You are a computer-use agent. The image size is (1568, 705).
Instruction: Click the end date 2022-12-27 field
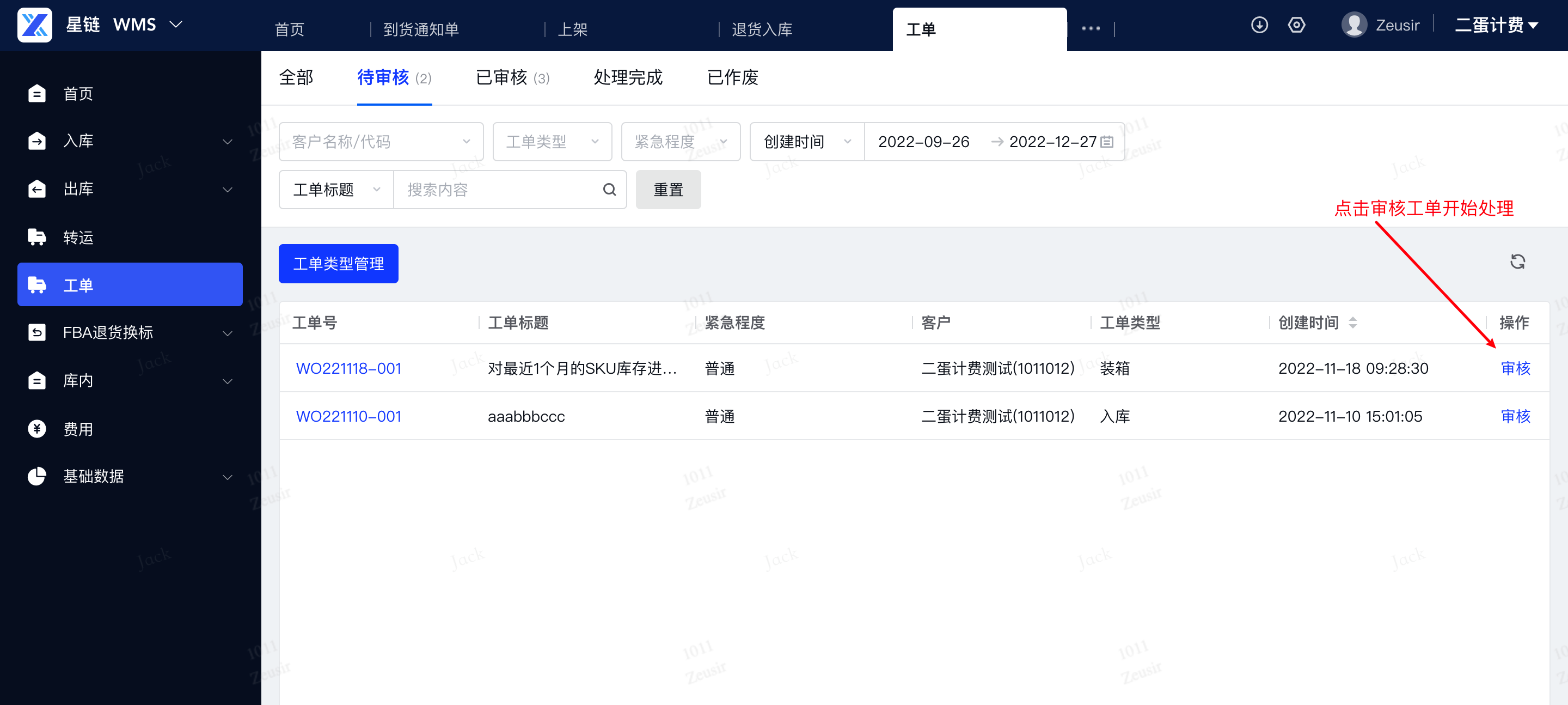[1052, 142]
